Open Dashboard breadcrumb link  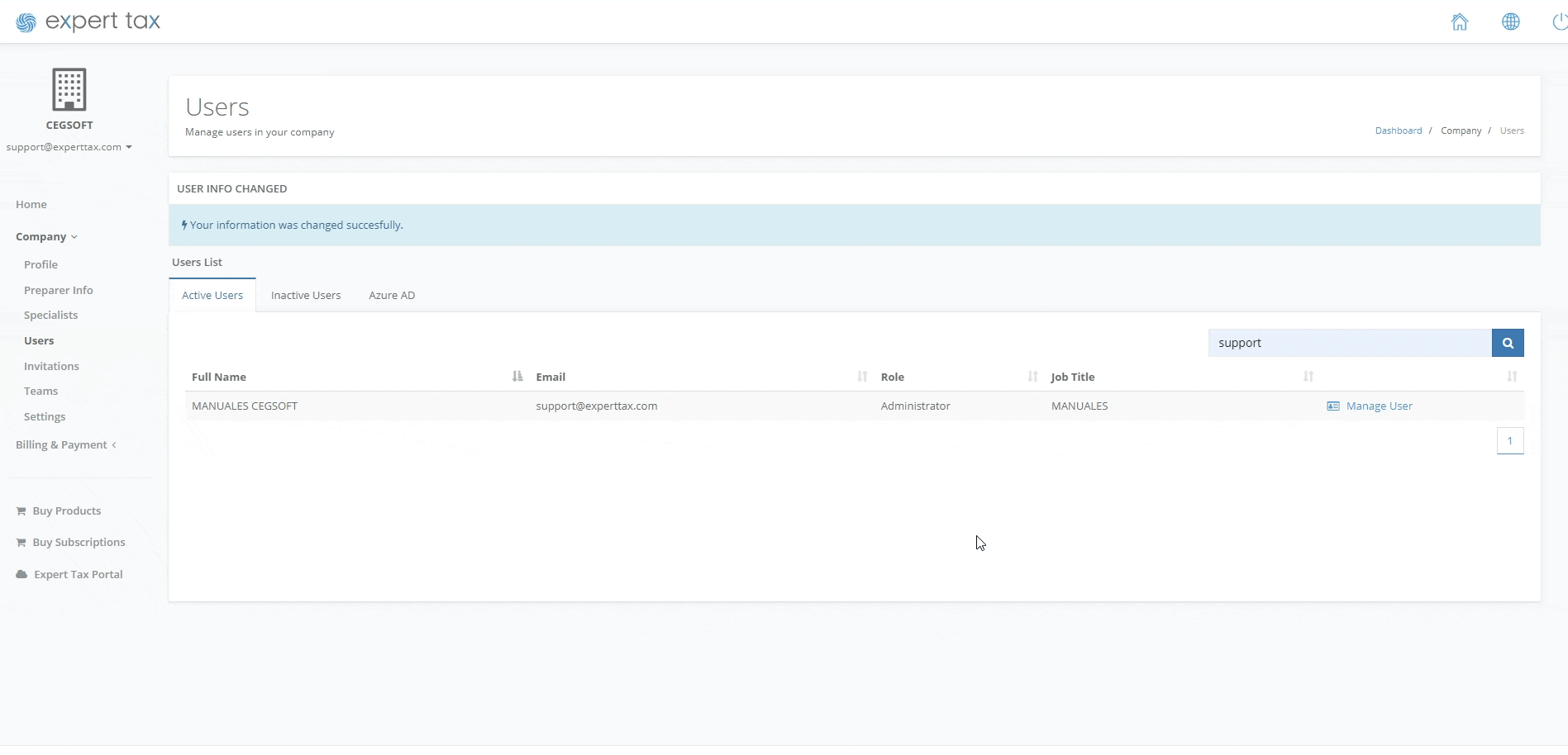(1398, 131)
